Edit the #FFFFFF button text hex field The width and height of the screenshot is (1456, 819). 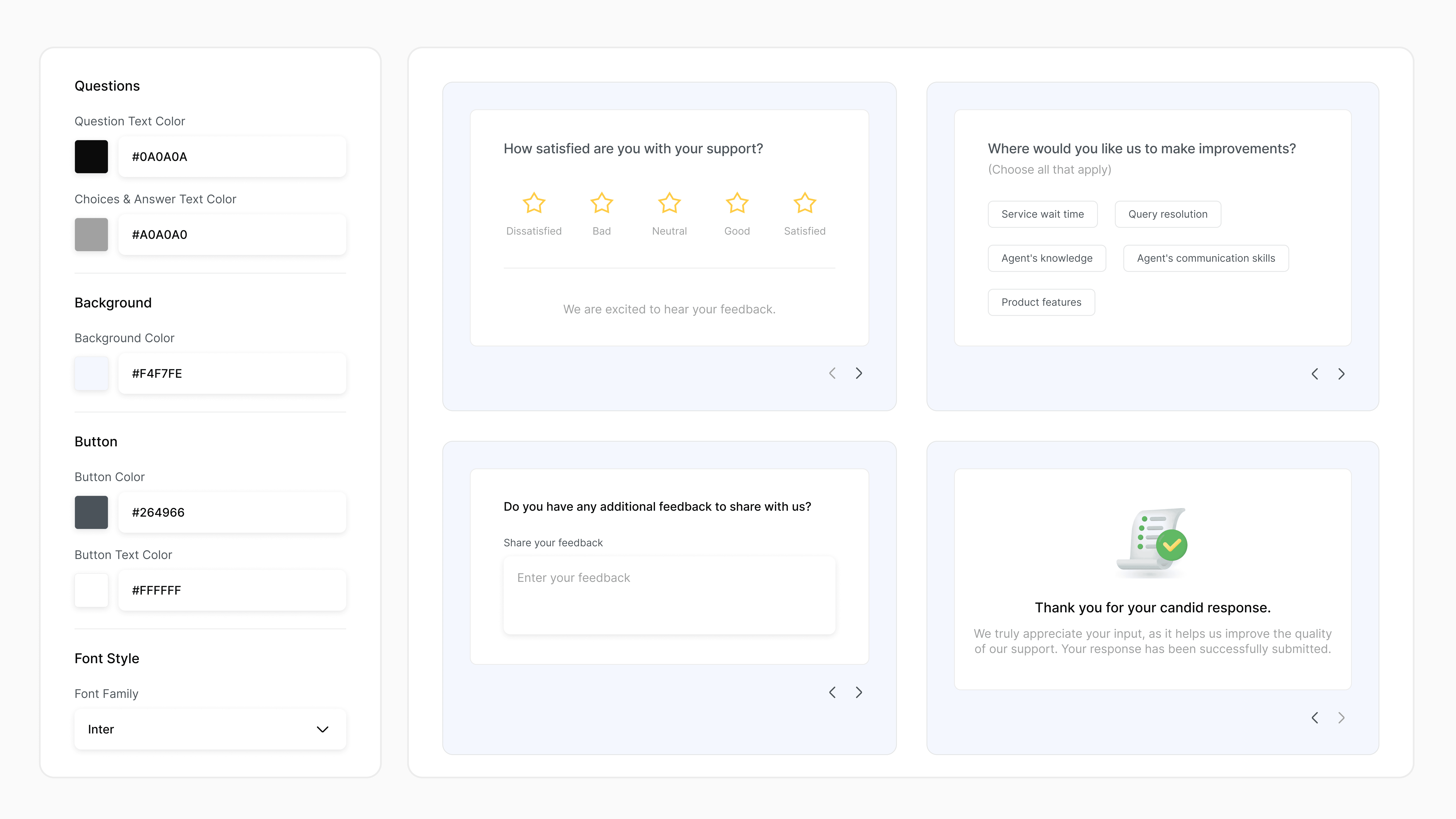[232, 591]
